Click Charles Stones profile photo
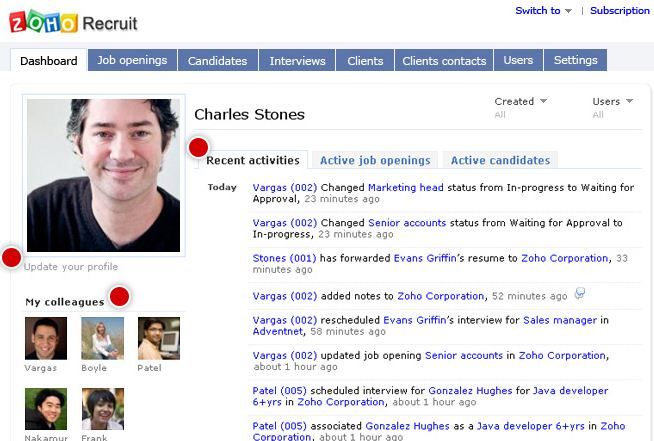Screen dimensions: 654x441 coord(103,175)
